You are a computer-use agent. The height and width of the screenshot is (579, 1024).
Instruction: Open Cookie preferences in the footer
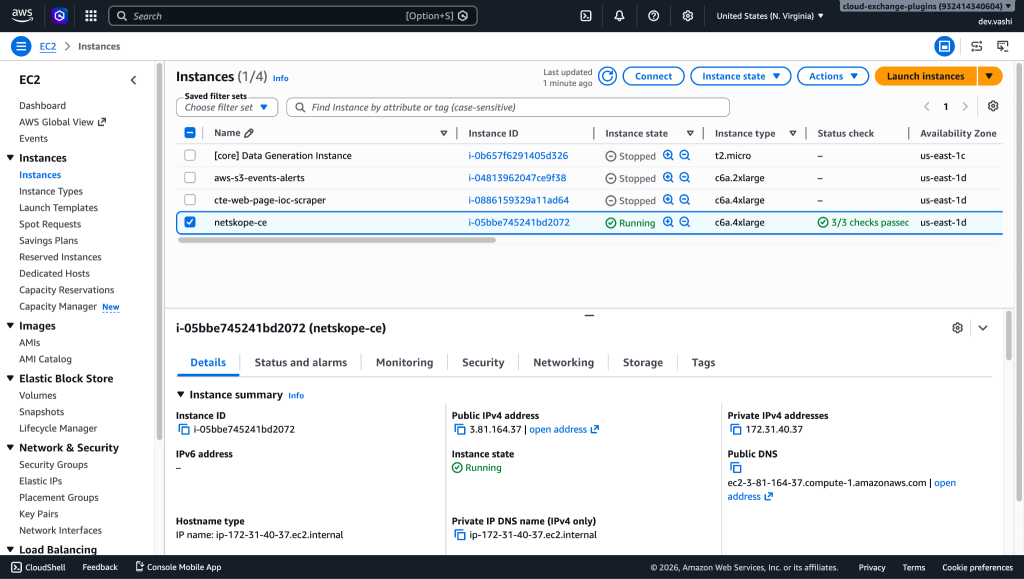point(977,567)
